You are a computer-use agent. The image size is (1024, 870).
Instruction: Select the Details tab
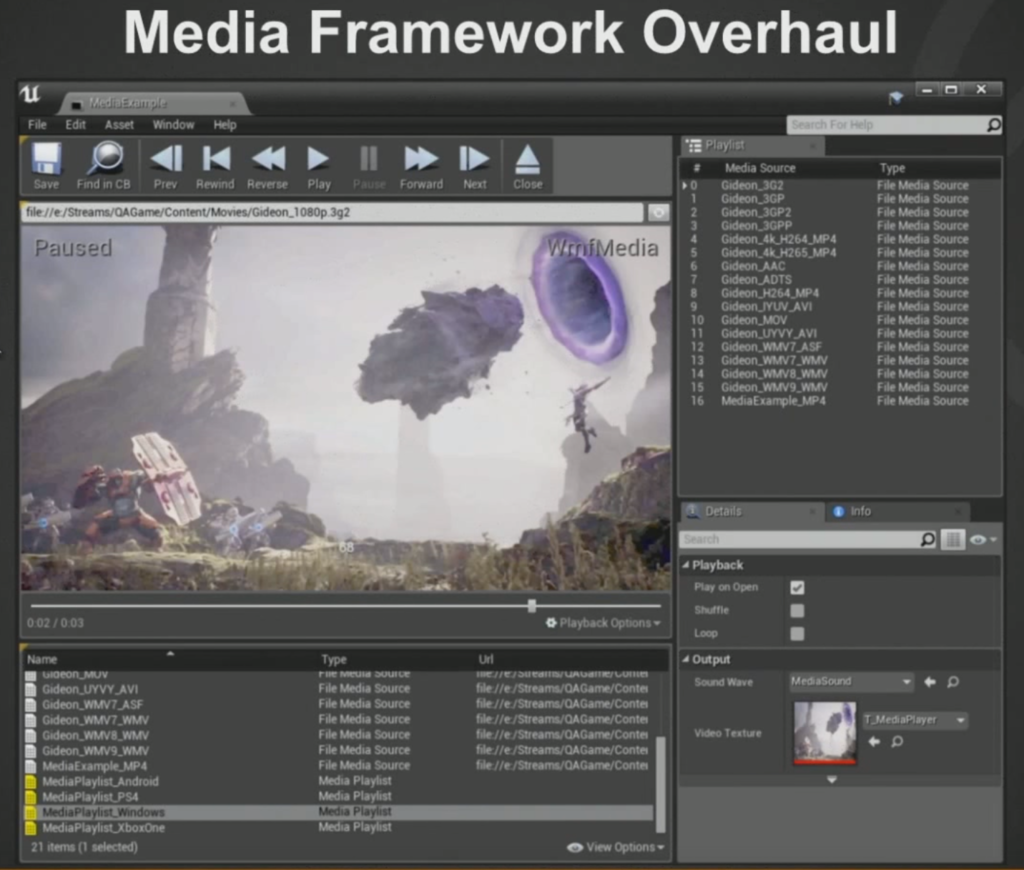pos(751,511)
